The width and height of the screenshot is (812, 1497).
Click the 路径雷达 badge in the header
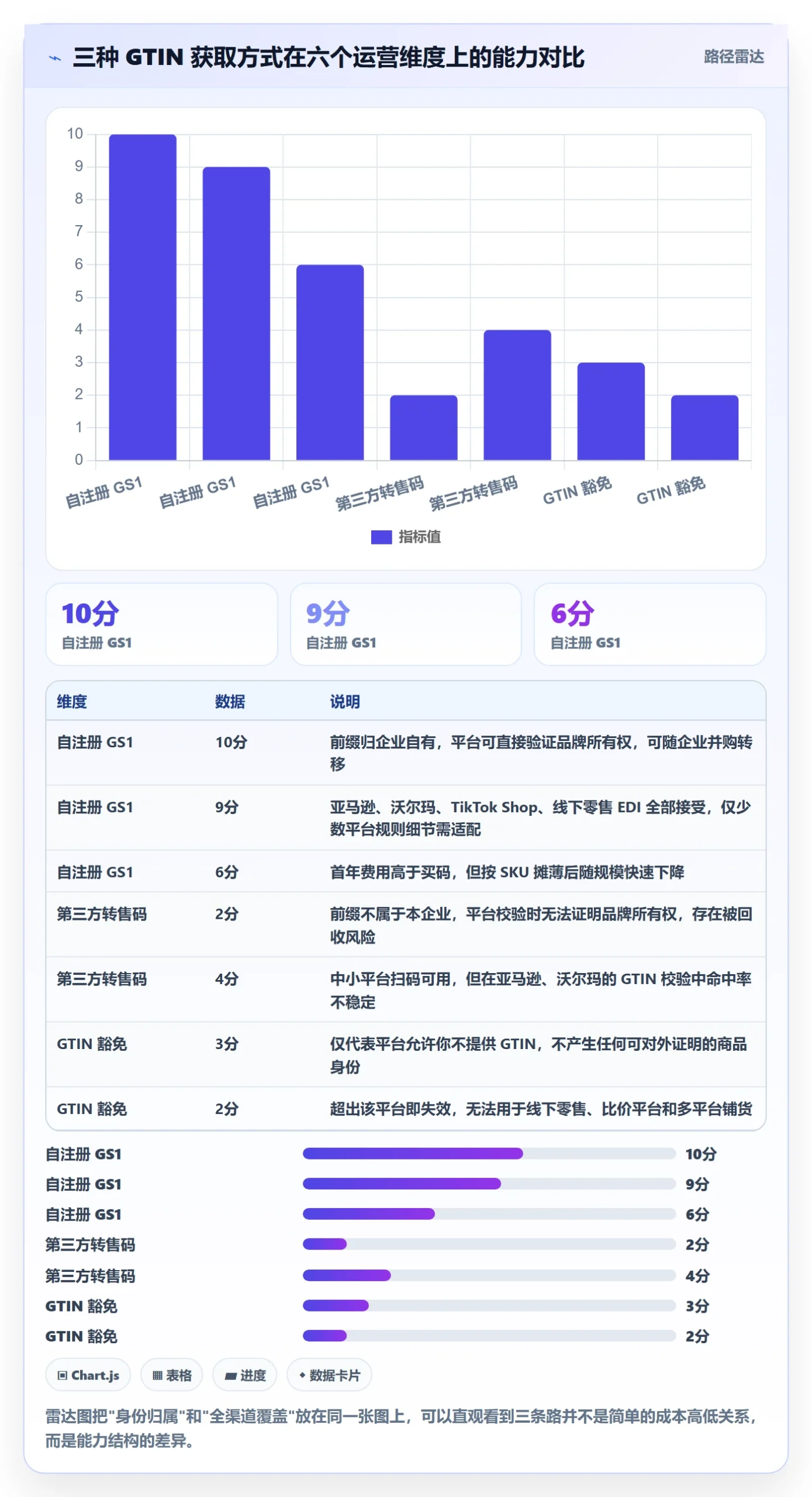(734, 57)
